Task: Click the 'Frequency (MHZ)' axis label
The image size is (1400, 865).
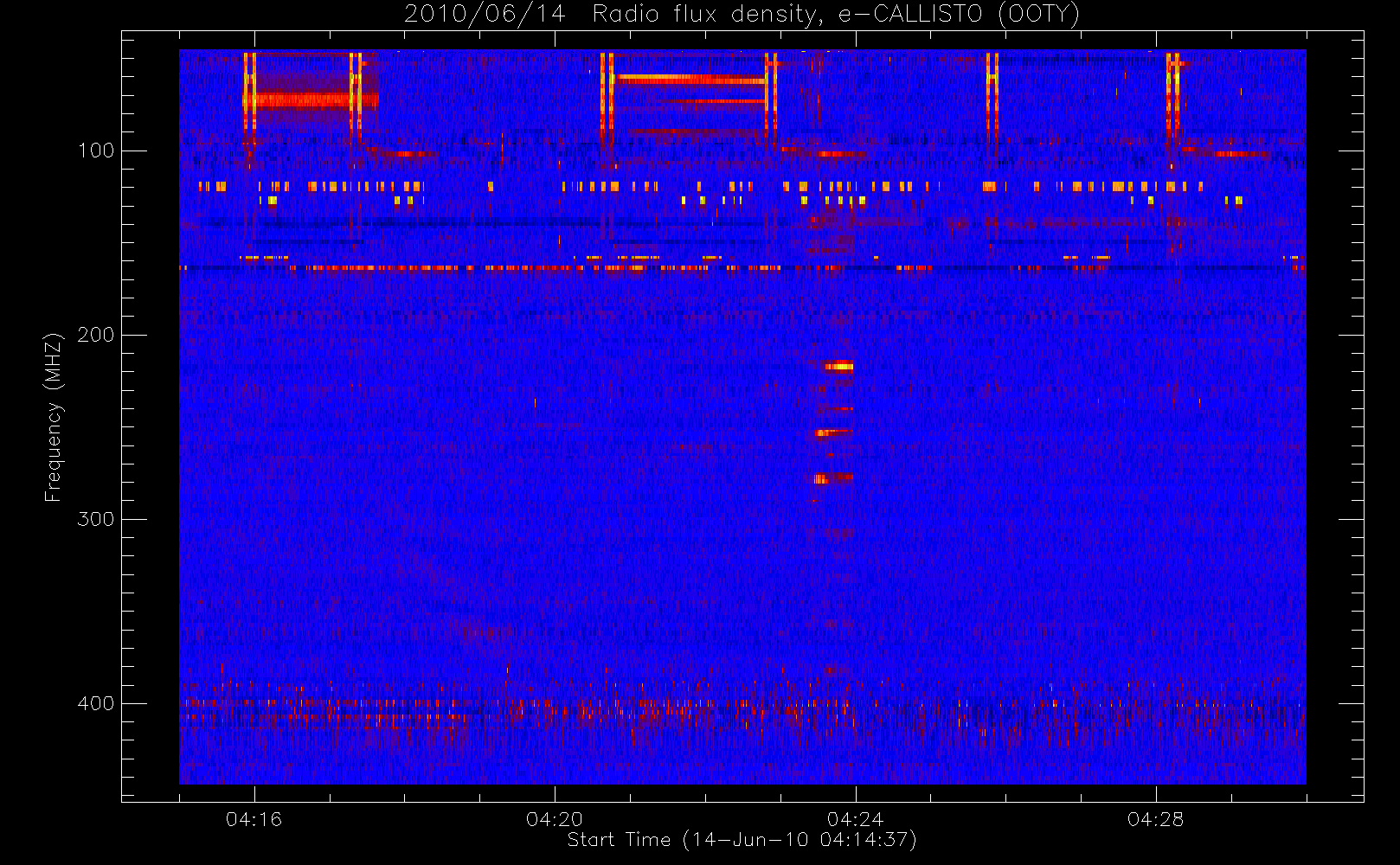Action: pos(54,417)
